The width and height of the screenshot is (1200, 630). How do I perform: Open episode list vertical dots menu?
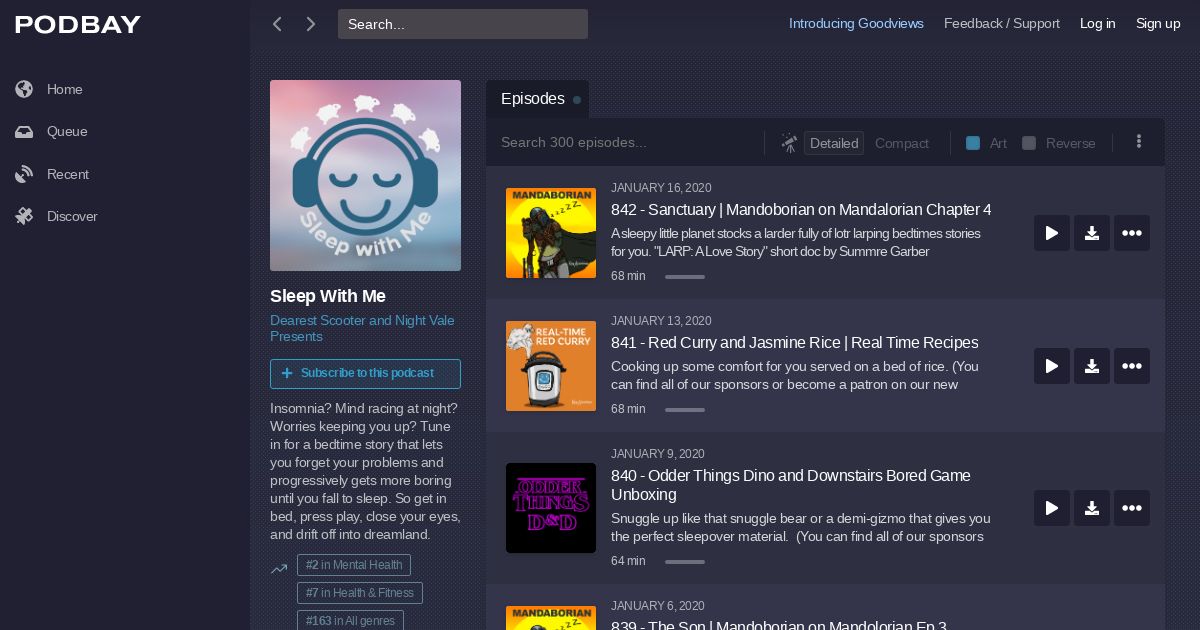1139,142
